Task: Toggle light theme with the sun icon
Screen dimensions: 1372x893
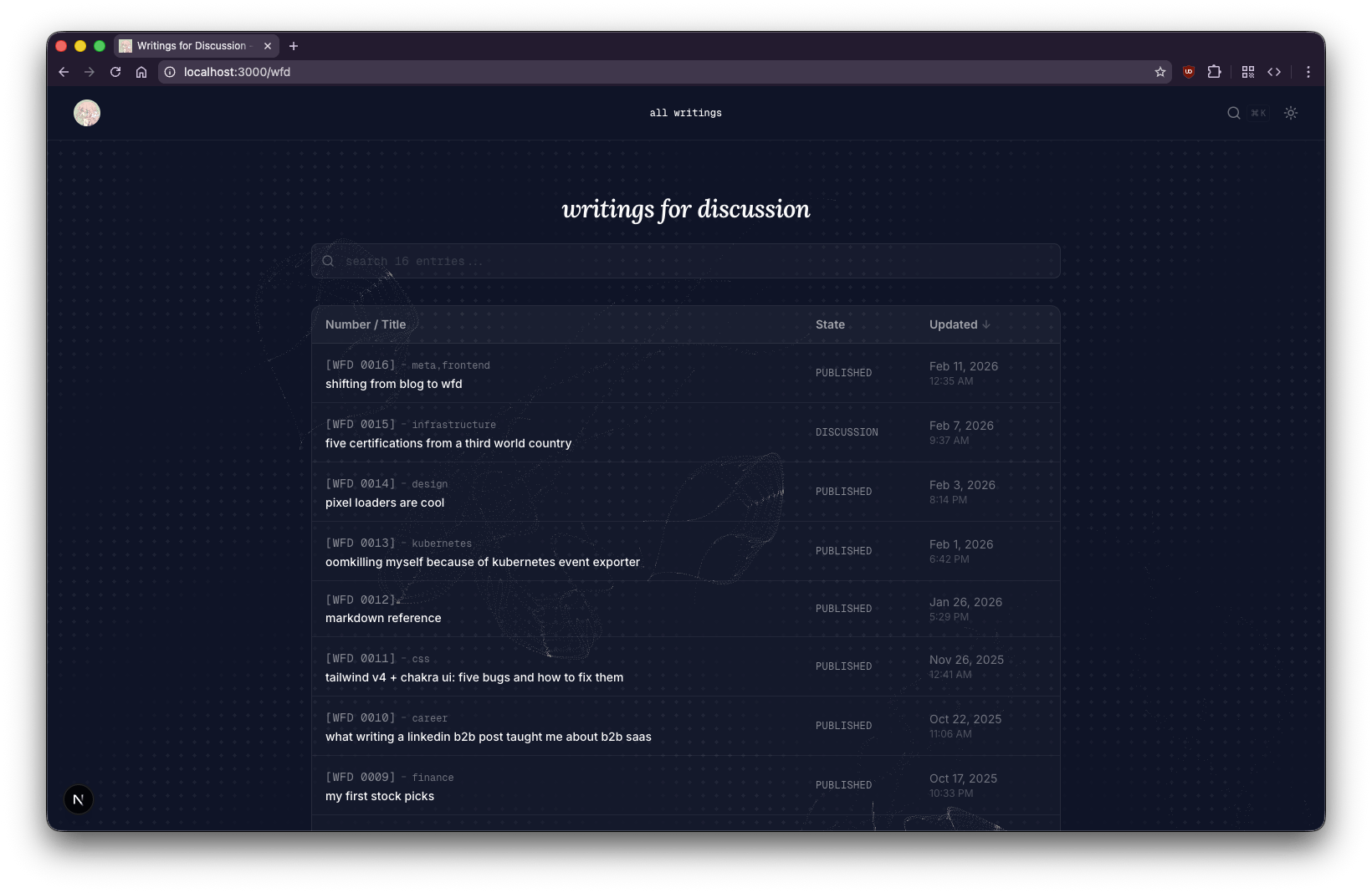Action: [x=1291, y=113]
